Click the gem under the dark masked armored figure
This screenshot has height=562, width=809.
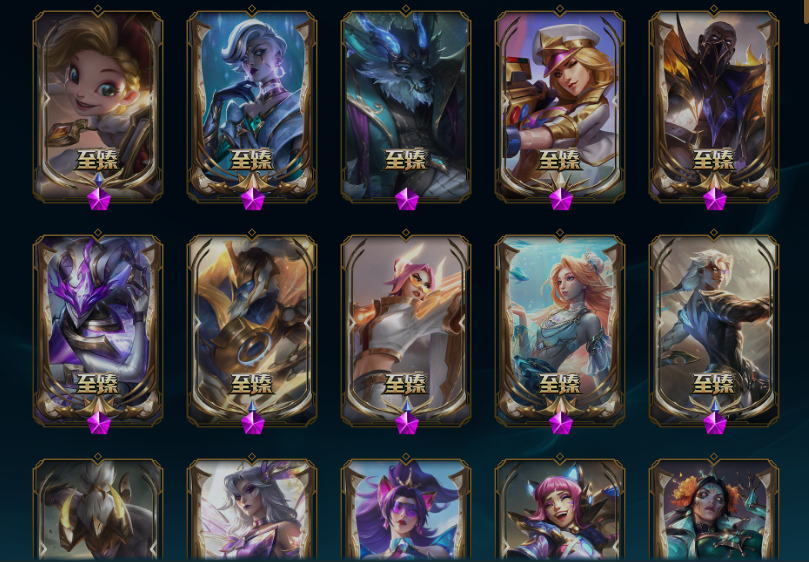pos(715,199)
